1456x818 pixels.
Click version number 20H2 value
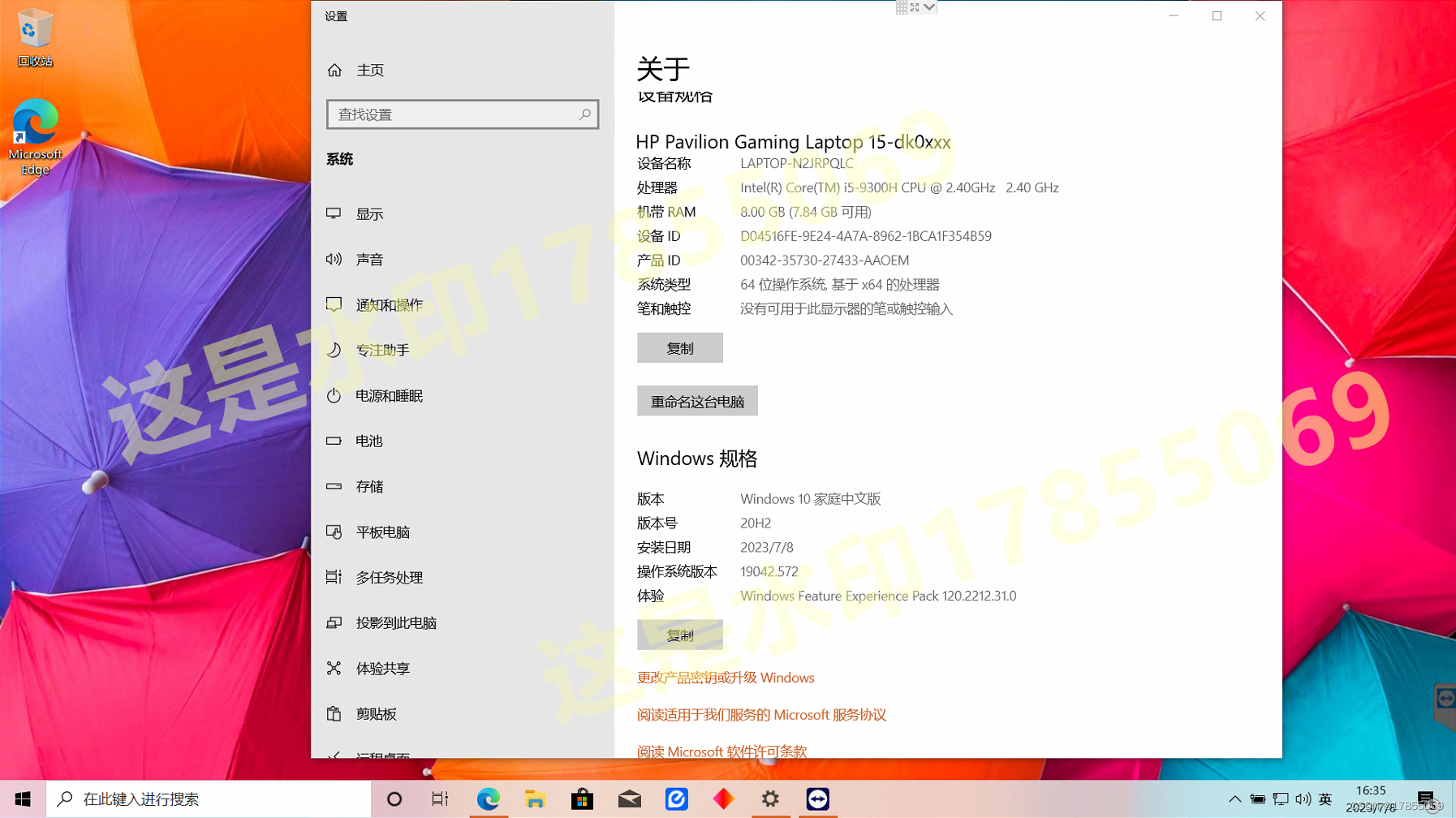756,523
